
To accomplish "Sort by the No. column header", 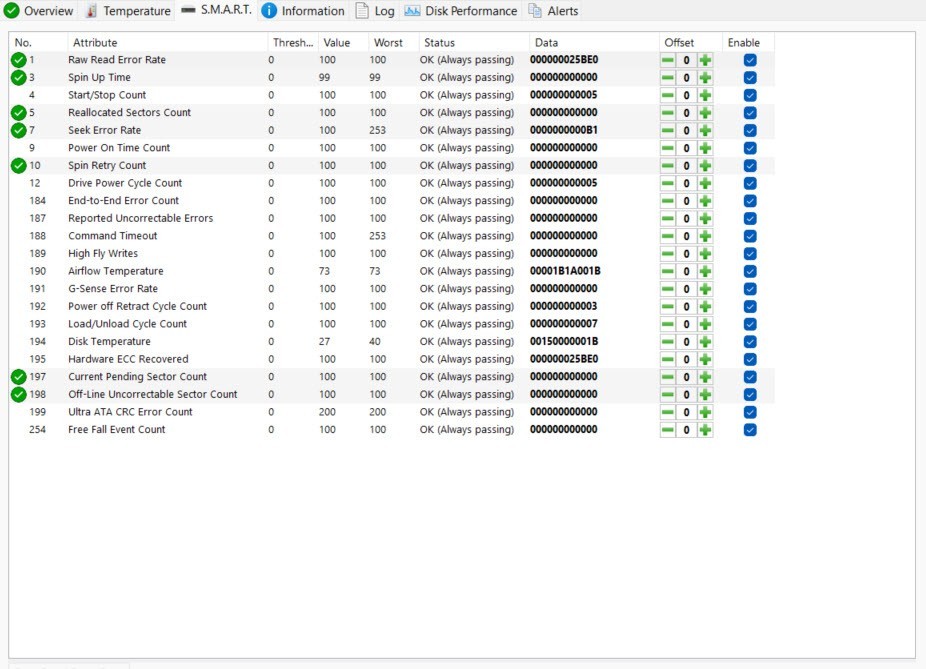I will (x=38, y=43).
